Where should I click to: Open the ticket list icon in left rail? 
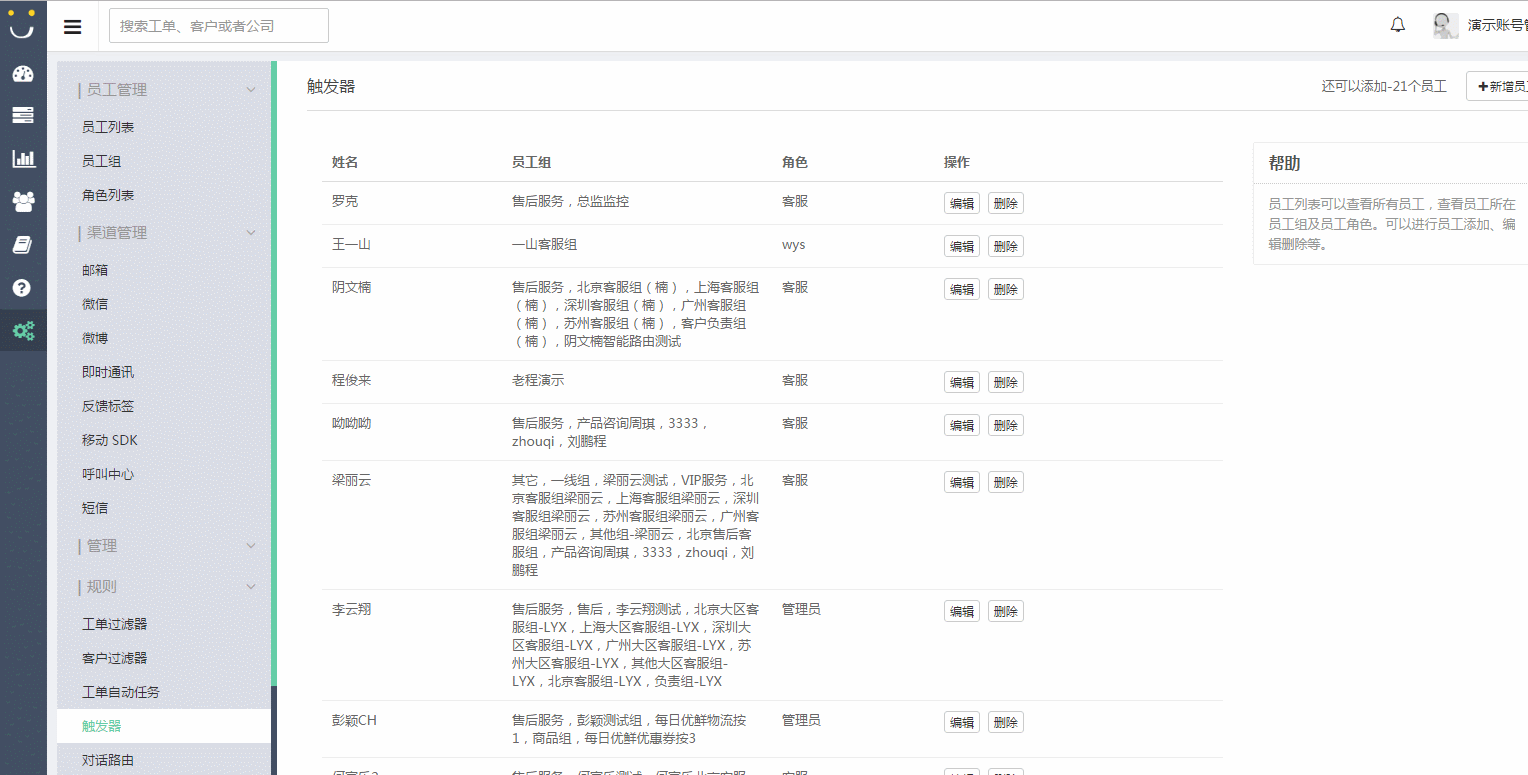(x=23, y=115)
